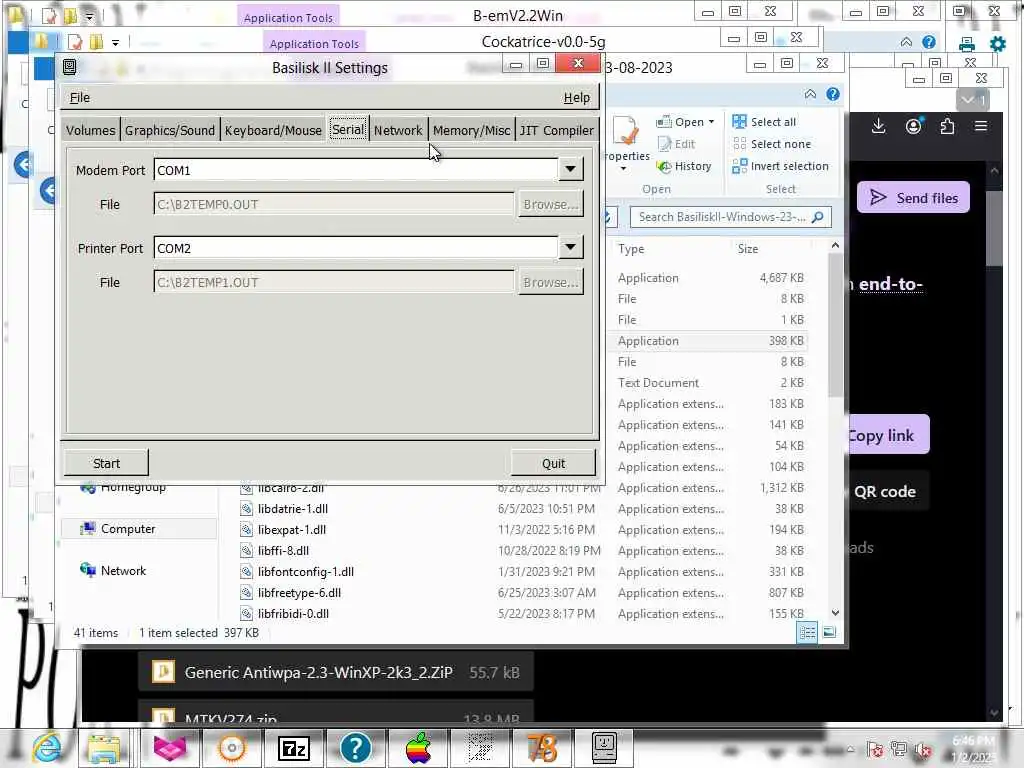Open File Explorer from the taskbar
The width and height of the screenshot is (1024, 768).
(104, 748)
